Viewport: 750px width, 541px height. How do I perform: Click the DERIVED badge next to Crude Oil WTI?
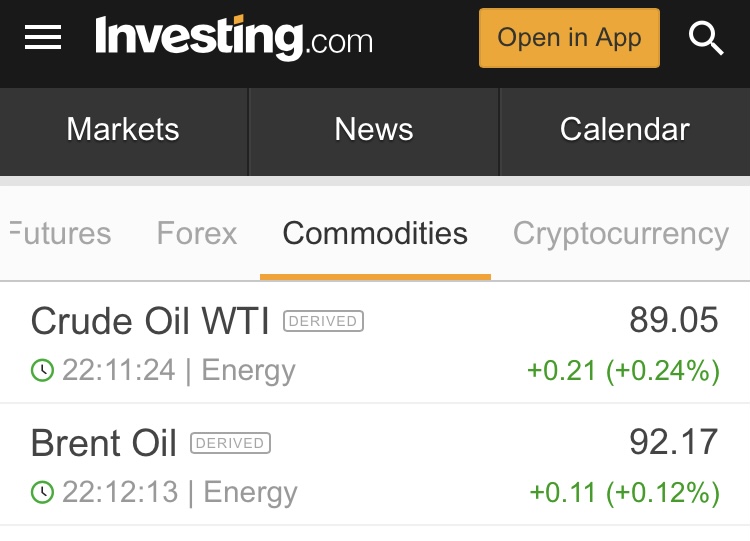(x=323, y=321)
